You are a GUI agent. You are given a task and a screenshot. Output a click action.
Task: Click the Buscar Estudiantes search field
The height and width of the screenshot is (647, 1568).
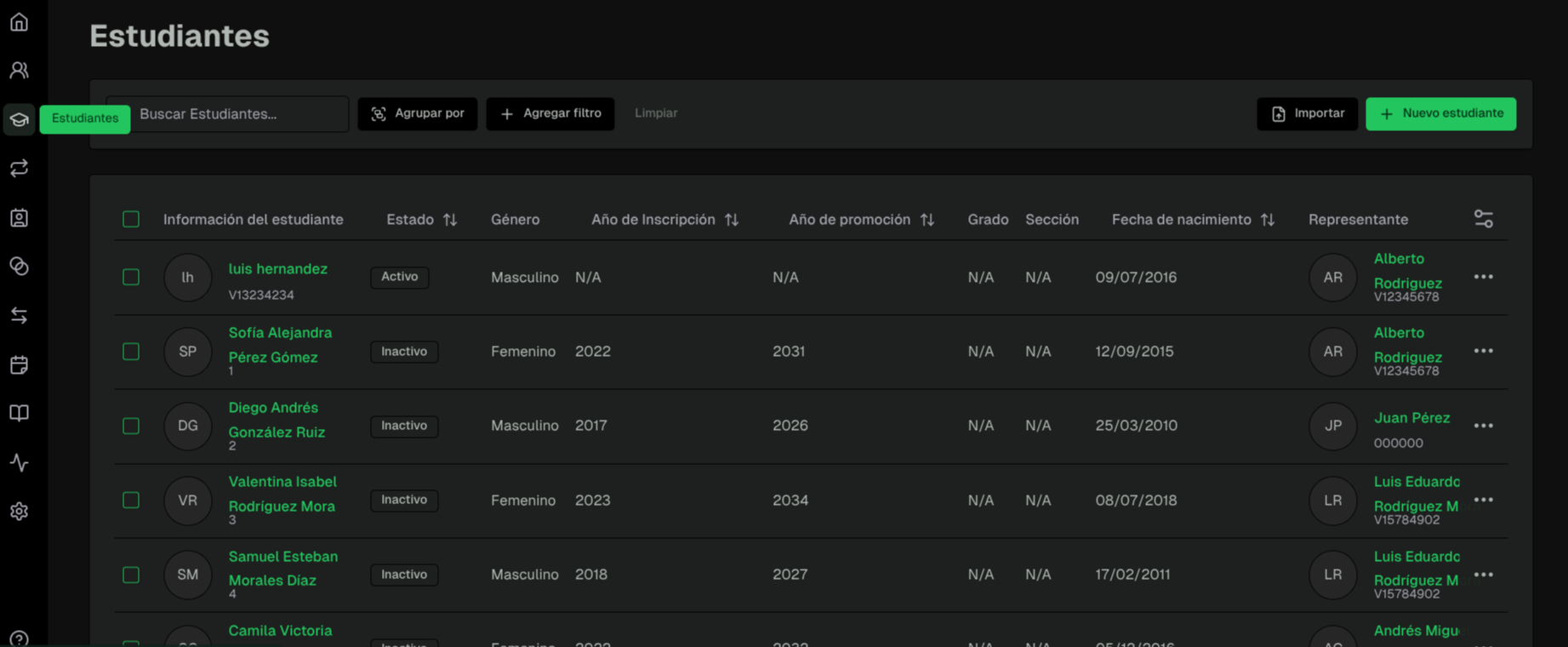[x=238, y=114]
